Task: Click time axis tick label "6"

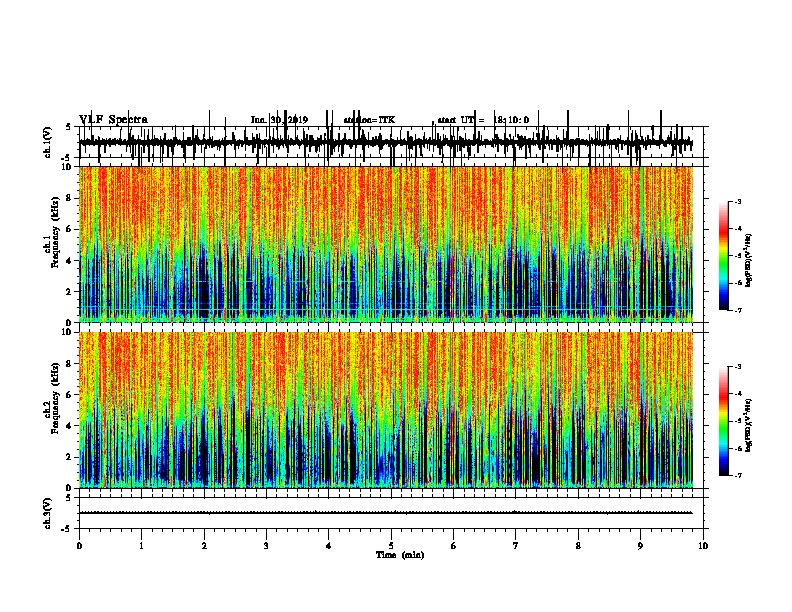Action: pyautogui.click(x=453, y=546)
